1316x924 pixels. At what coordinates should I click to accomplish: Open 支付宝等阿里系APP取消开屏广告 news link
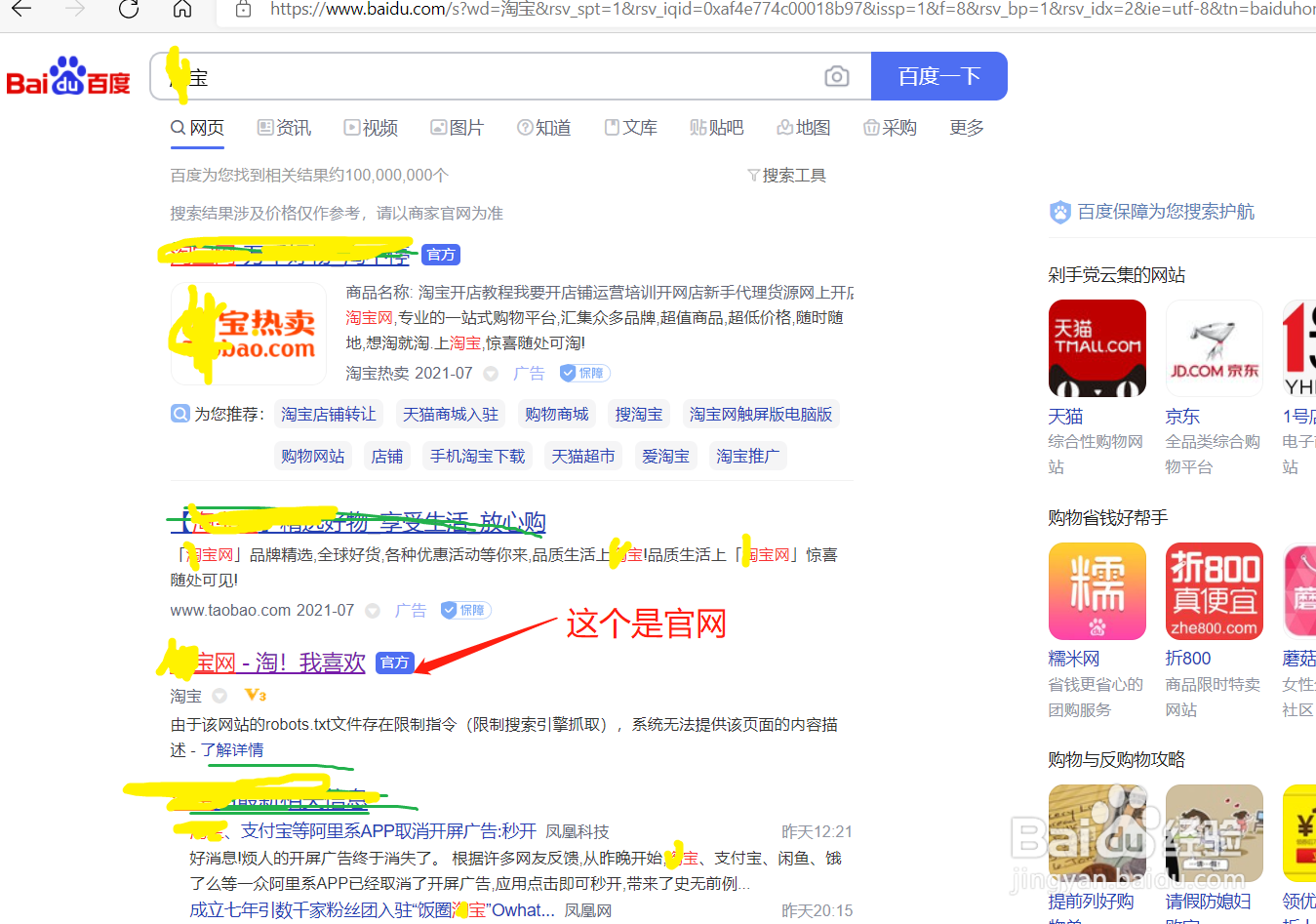[x=364, y=831]
